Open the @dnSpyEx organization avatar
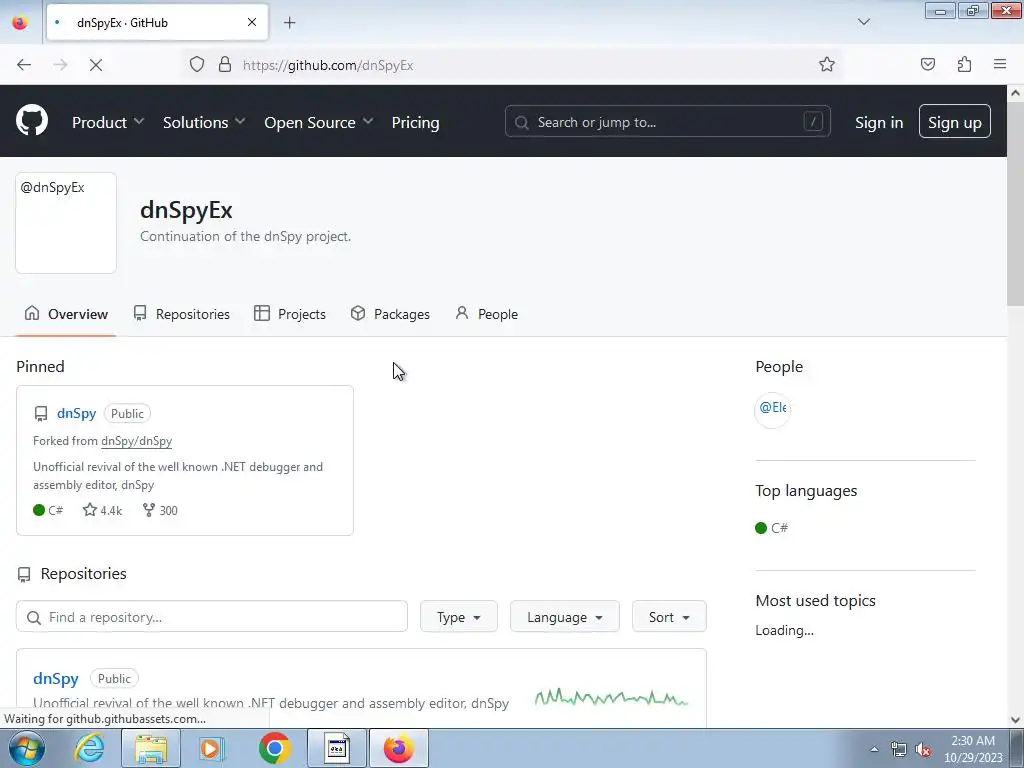 coord(66,223)
